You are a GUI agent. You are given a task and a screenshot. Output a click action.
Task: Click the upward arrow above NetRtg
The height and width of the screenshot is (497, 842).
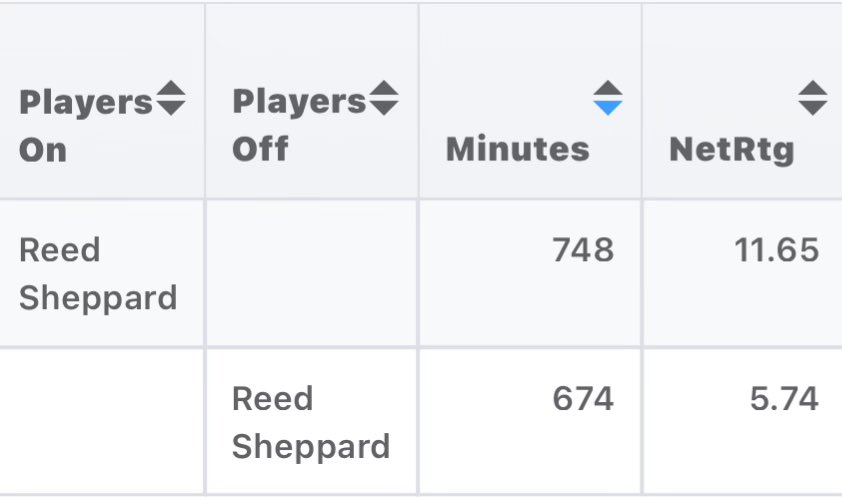tap(812, 89)
